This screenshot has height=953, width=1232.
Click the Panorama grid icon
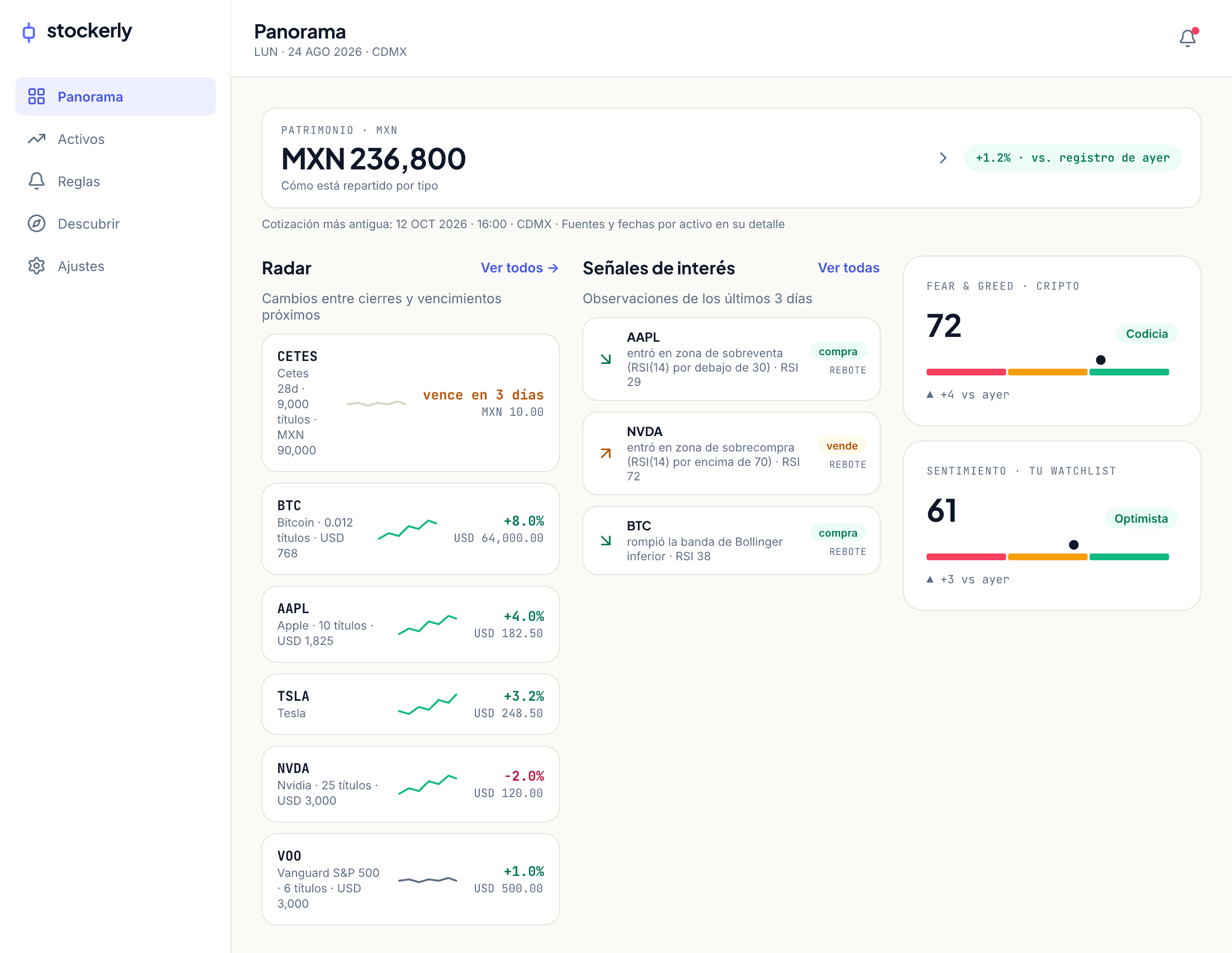(37, 96)
